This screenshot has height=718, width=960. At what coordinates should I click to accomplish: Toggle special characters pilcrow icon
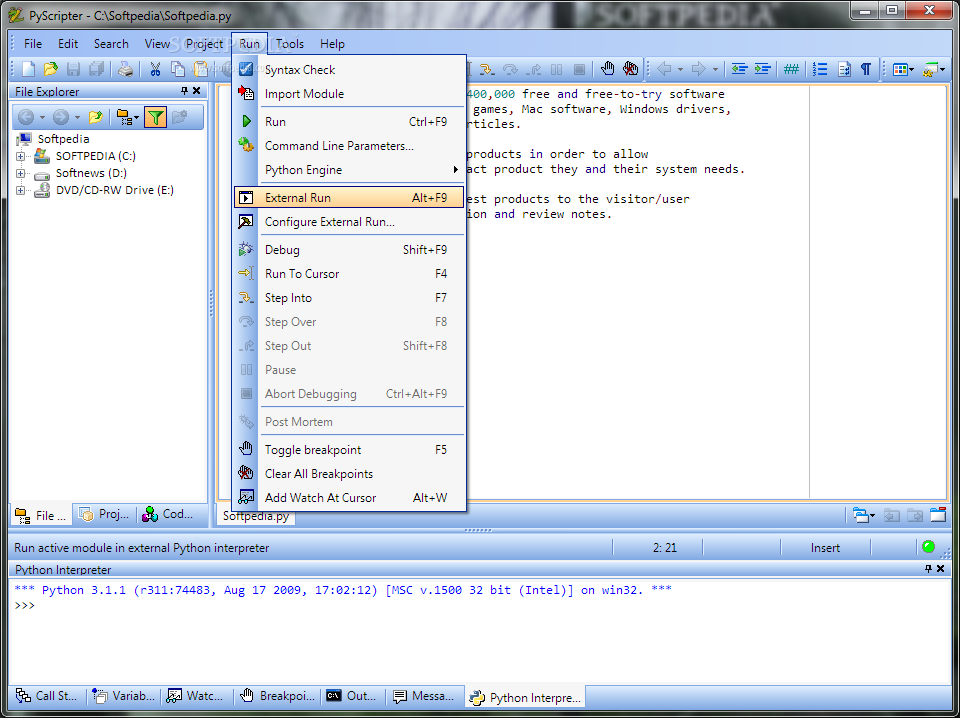[866, 69]
